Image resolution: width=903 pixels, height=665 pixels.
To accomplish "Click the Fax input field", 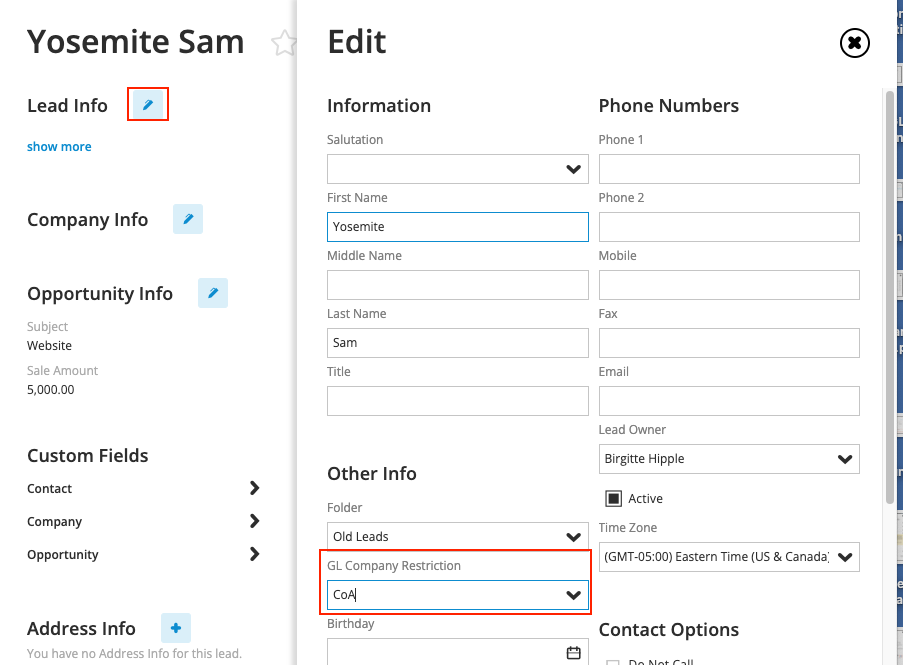I will pos(729,343).
